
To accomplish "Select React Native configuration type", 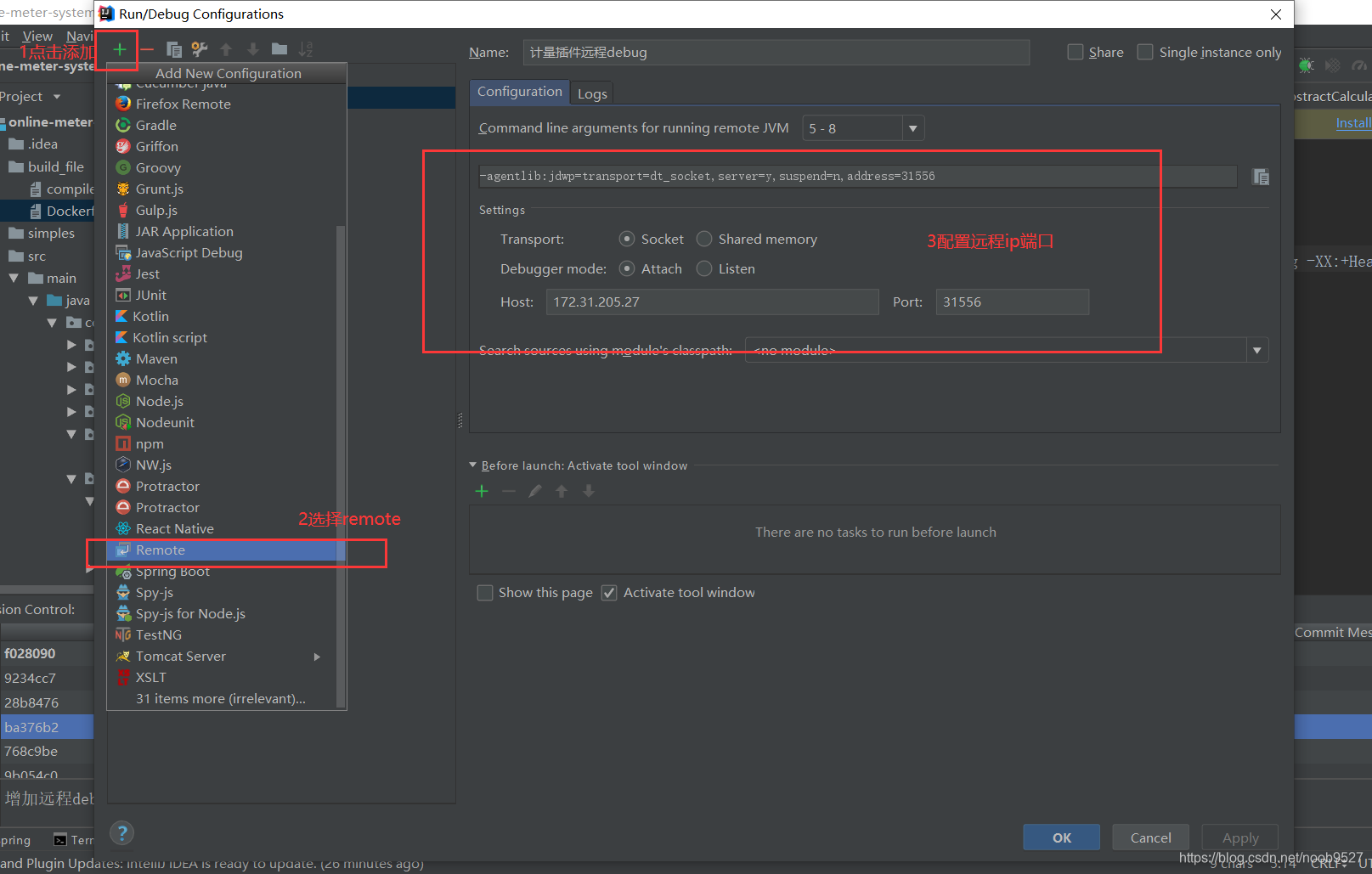I will [x=223, y=528].
